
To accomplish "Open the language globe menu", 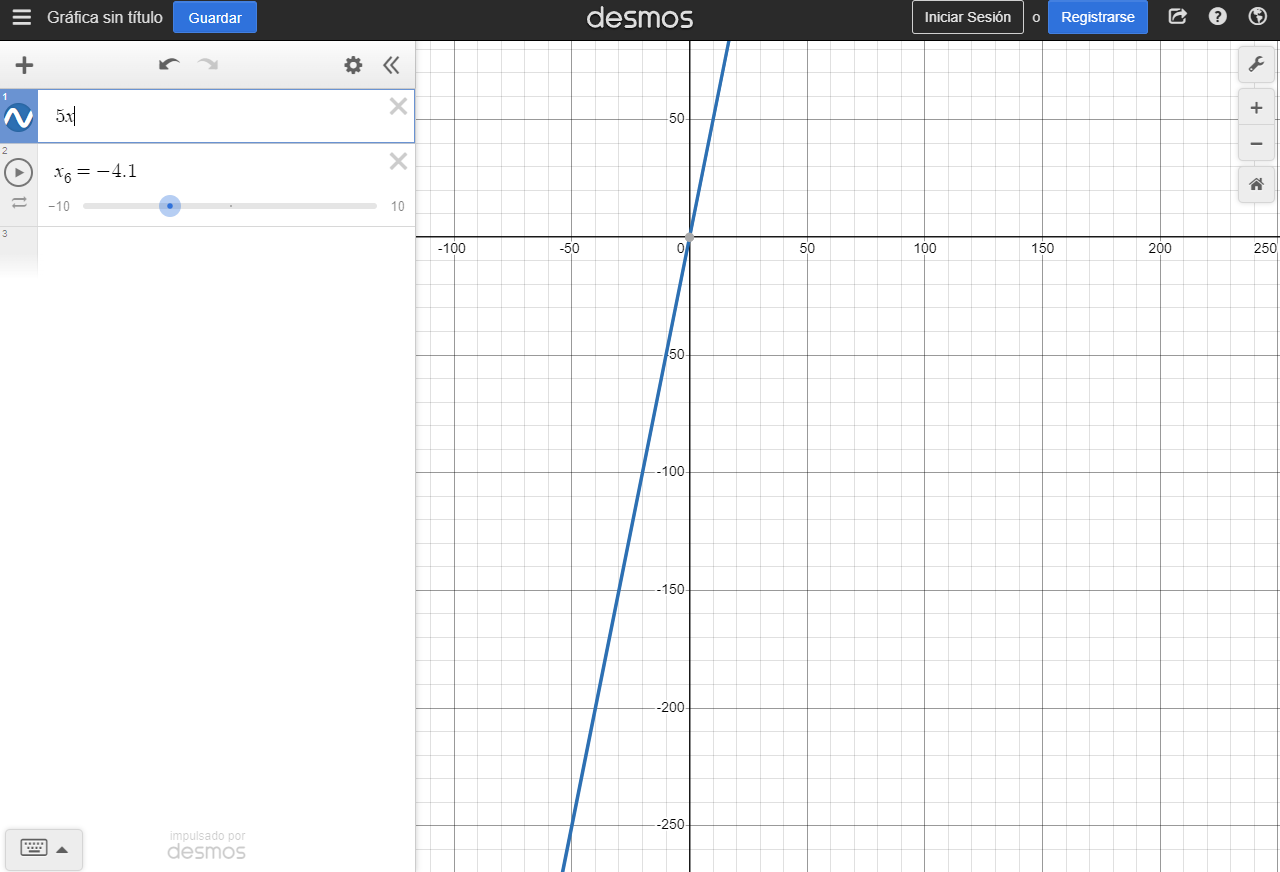I will coord(1257,17).
